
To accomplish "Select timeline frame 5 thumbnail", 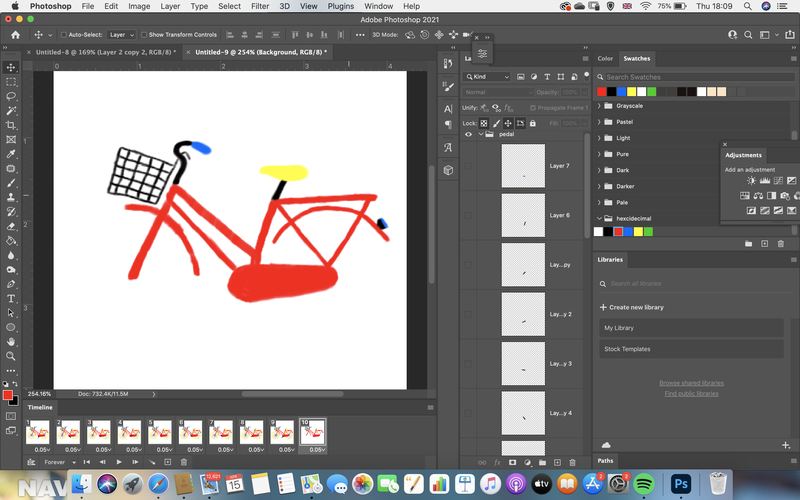I will click(x=160, y=432).
